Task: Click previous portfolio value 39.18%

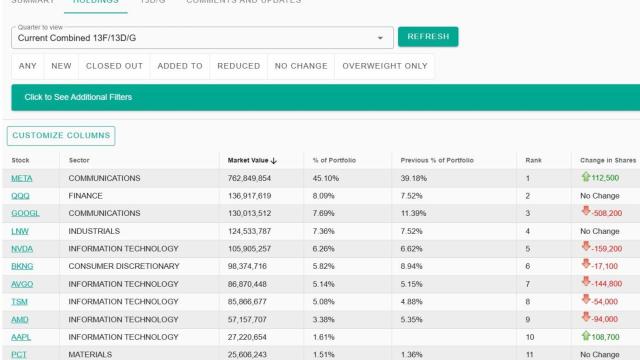Action: (x=413, y=178)
